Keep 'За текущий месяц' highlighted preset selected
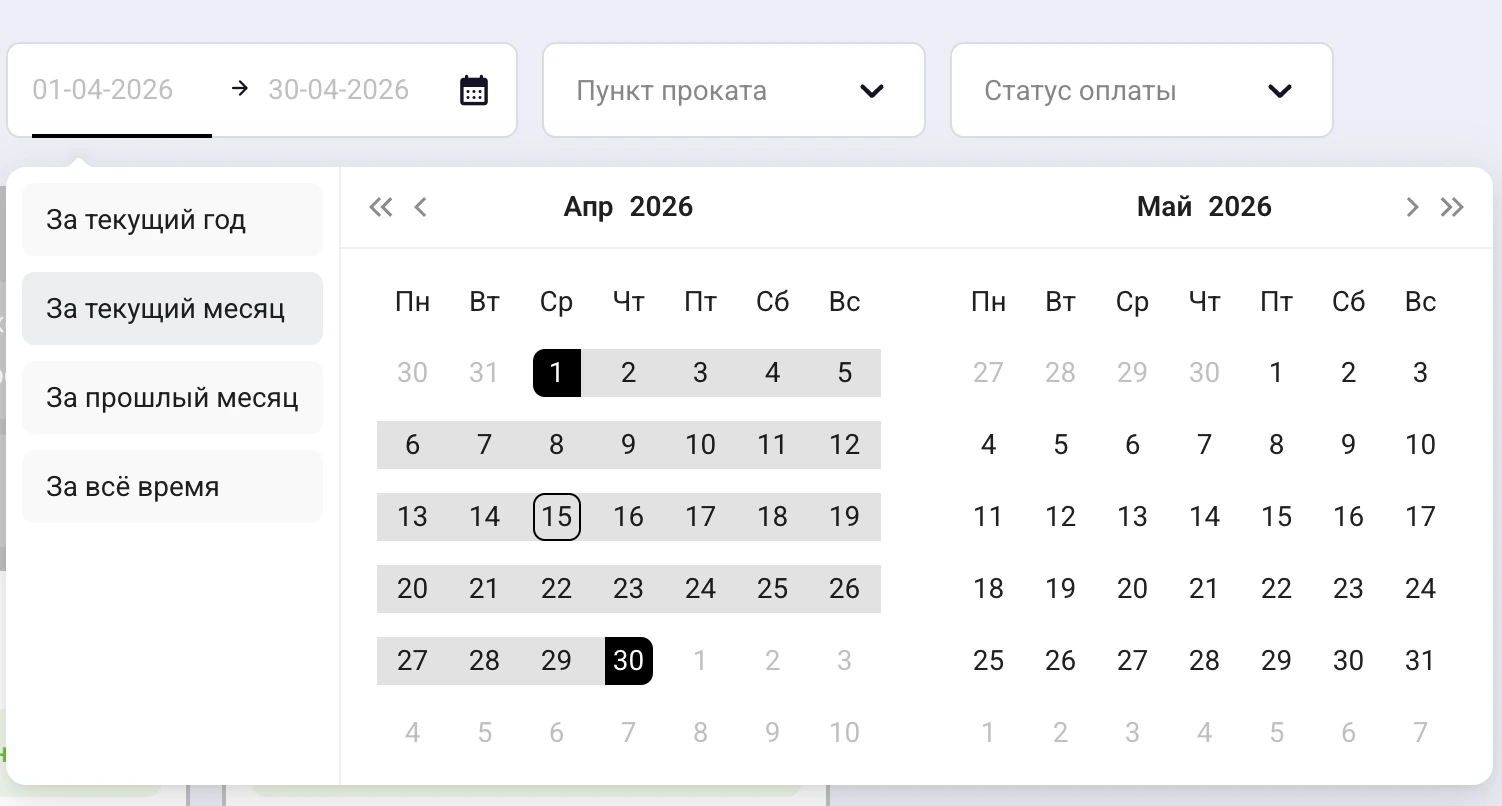Screen dimensions: 1502x806 tap(172, 308)
